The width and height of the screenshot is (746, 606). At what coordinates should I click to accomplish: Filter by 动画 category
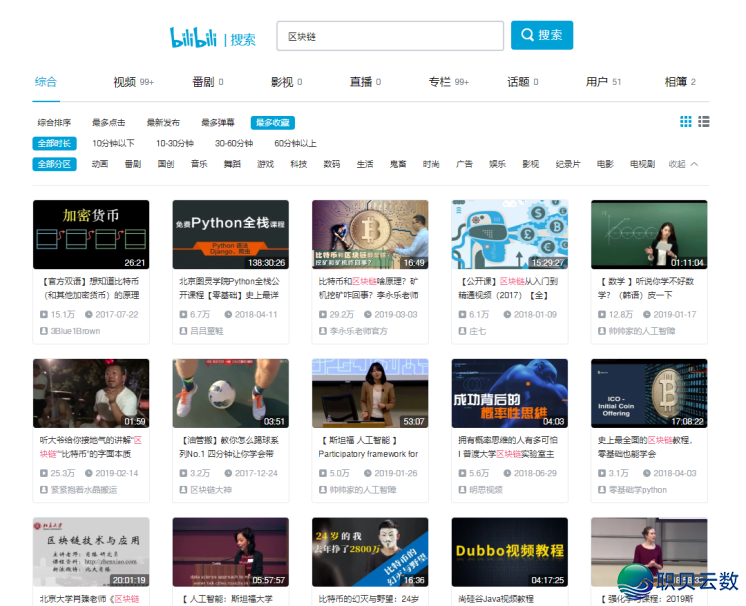tap(100, 164)
